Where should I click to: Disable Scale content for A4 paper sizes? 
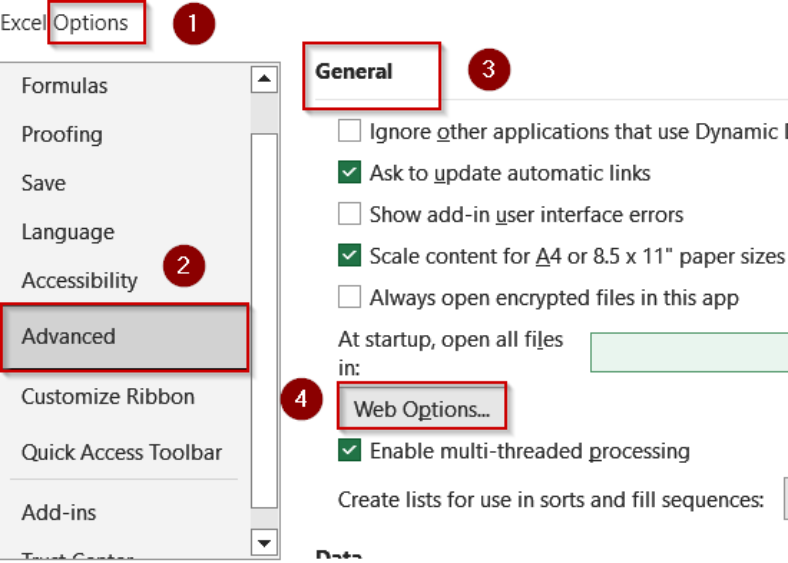[x=350, y=256]
